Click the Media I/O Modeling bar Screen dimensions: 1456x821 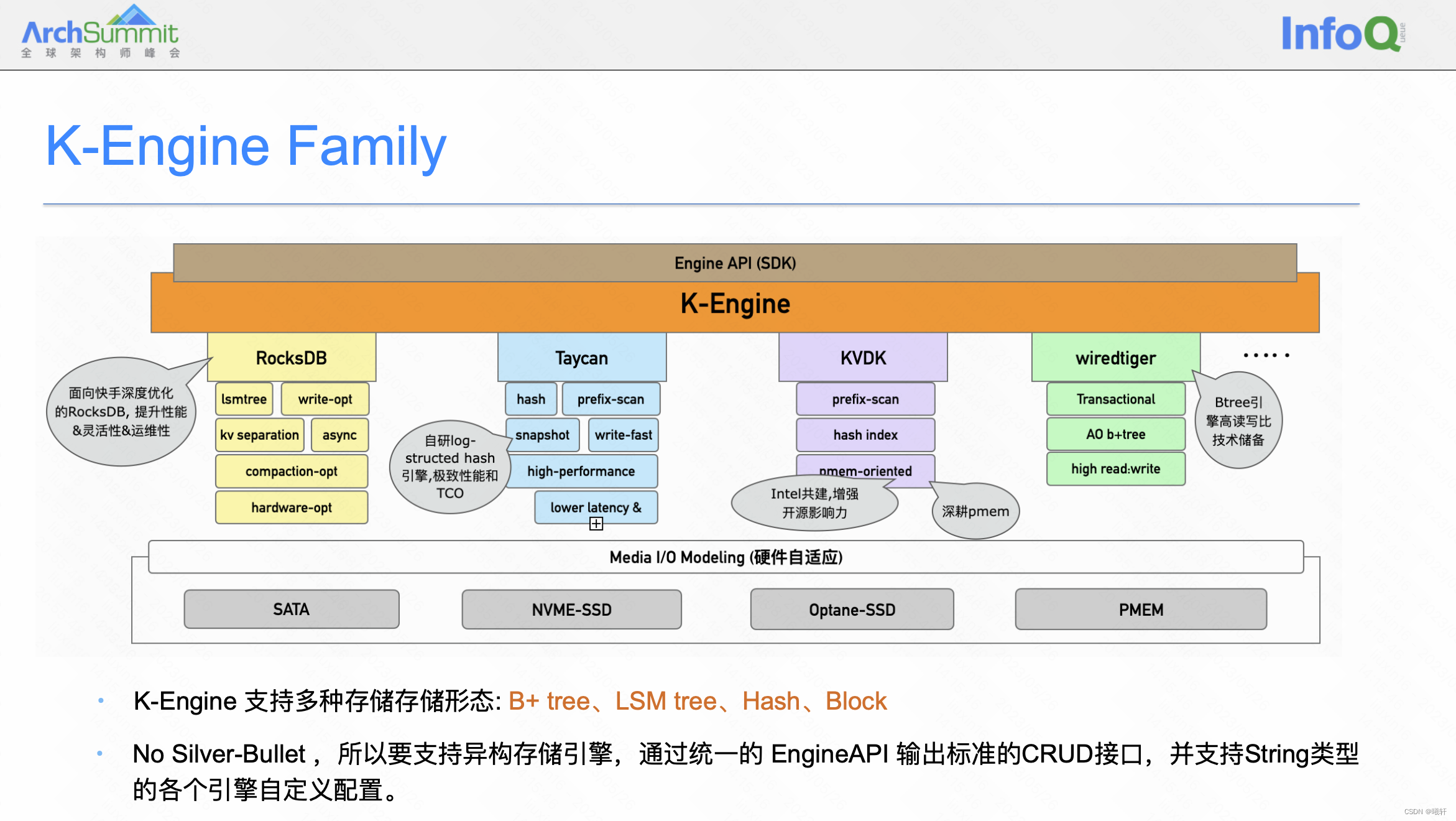(726, 557)
